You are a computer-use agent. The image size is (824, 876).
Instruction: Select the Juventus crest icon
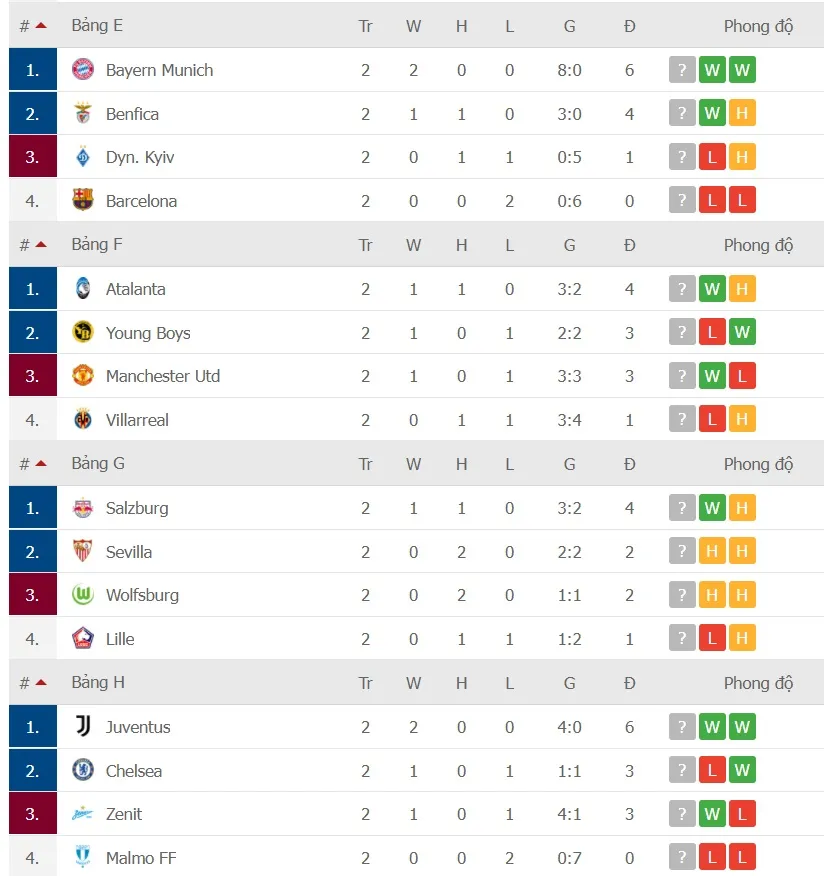coord(85,727)
